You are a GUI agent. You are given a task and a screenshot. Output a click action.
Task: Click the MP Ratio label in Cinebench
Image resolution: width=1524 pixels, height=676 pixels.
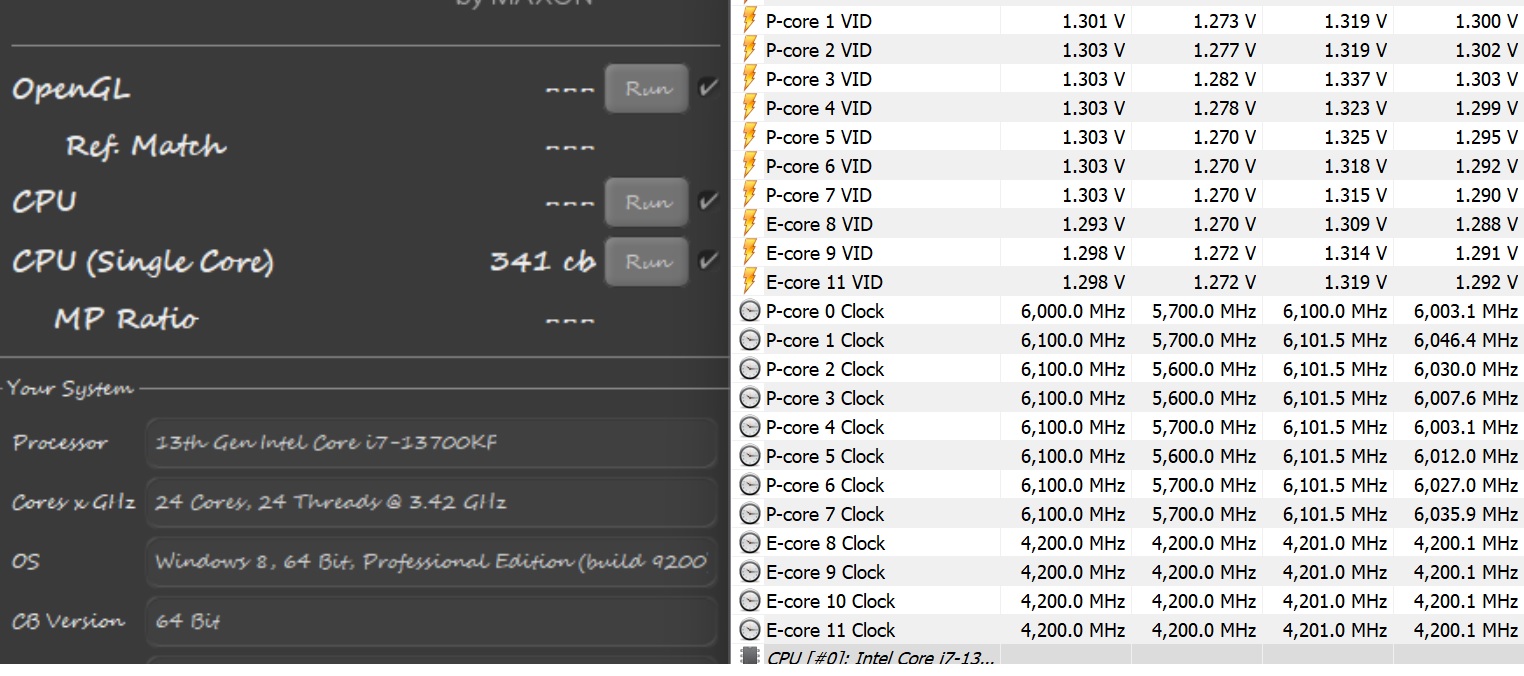tap(126, 319)
